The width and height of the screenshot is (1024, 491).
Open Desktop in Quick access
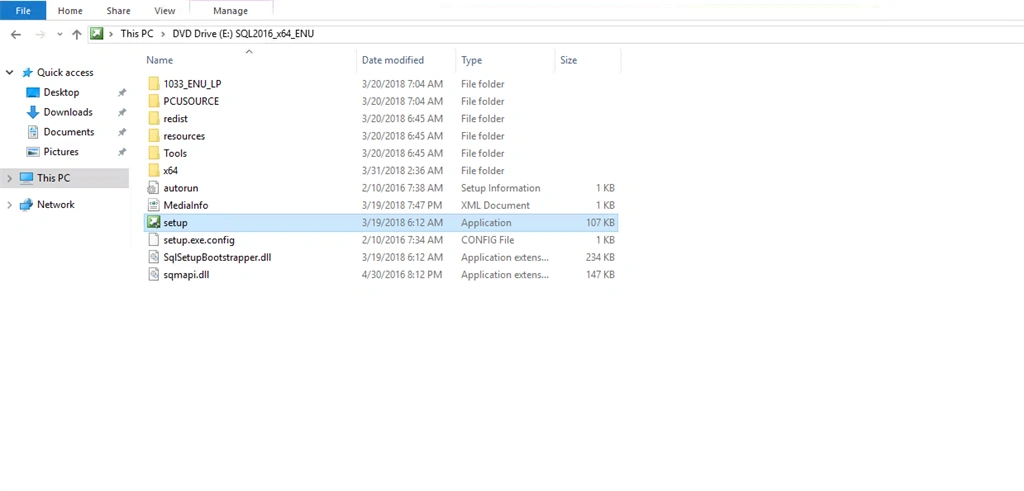click(x=61, y=92)
